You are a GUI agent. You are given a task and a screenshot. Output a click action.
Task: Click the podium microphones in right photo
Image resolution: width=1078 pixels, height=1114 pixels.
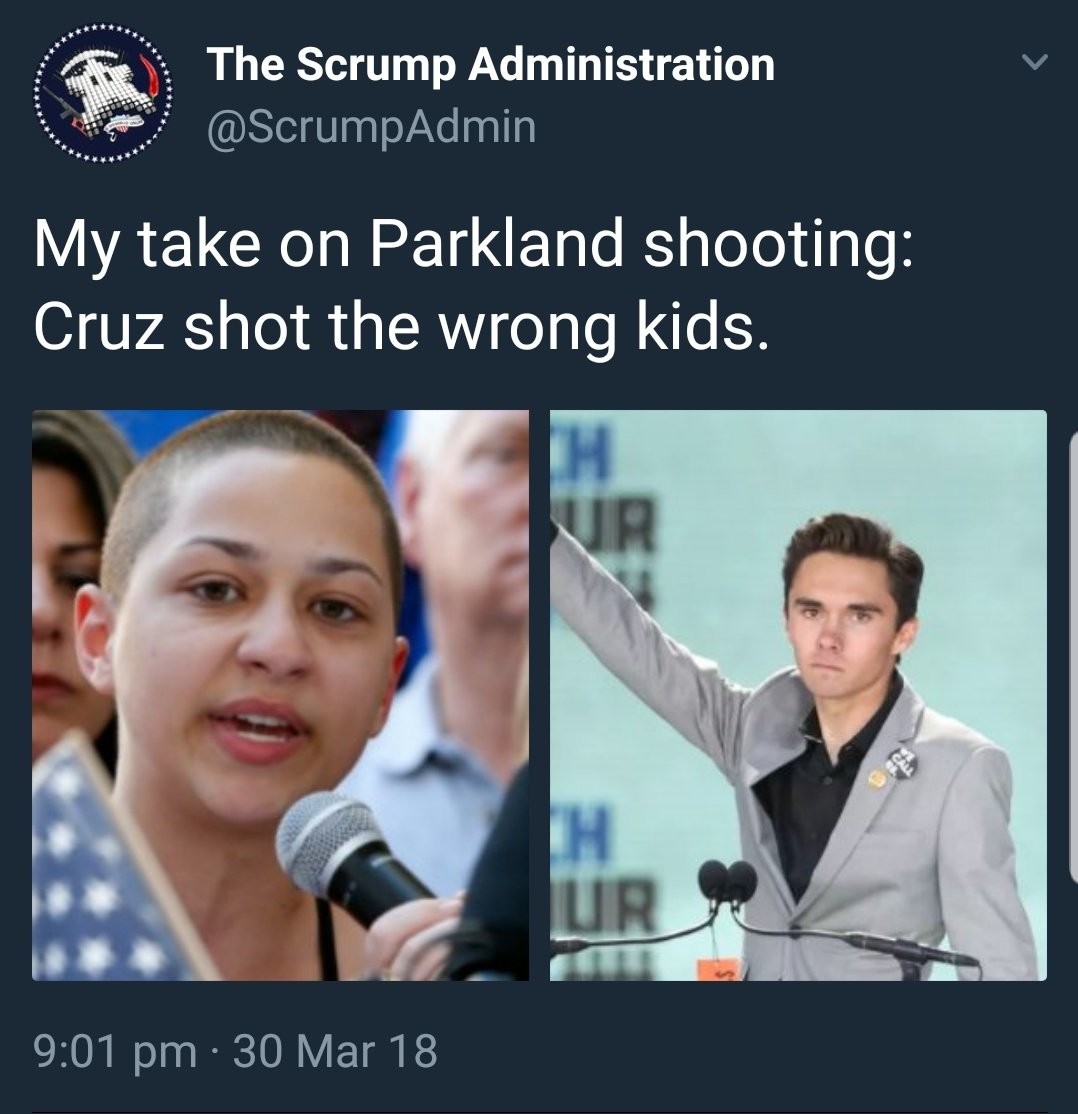726,881
